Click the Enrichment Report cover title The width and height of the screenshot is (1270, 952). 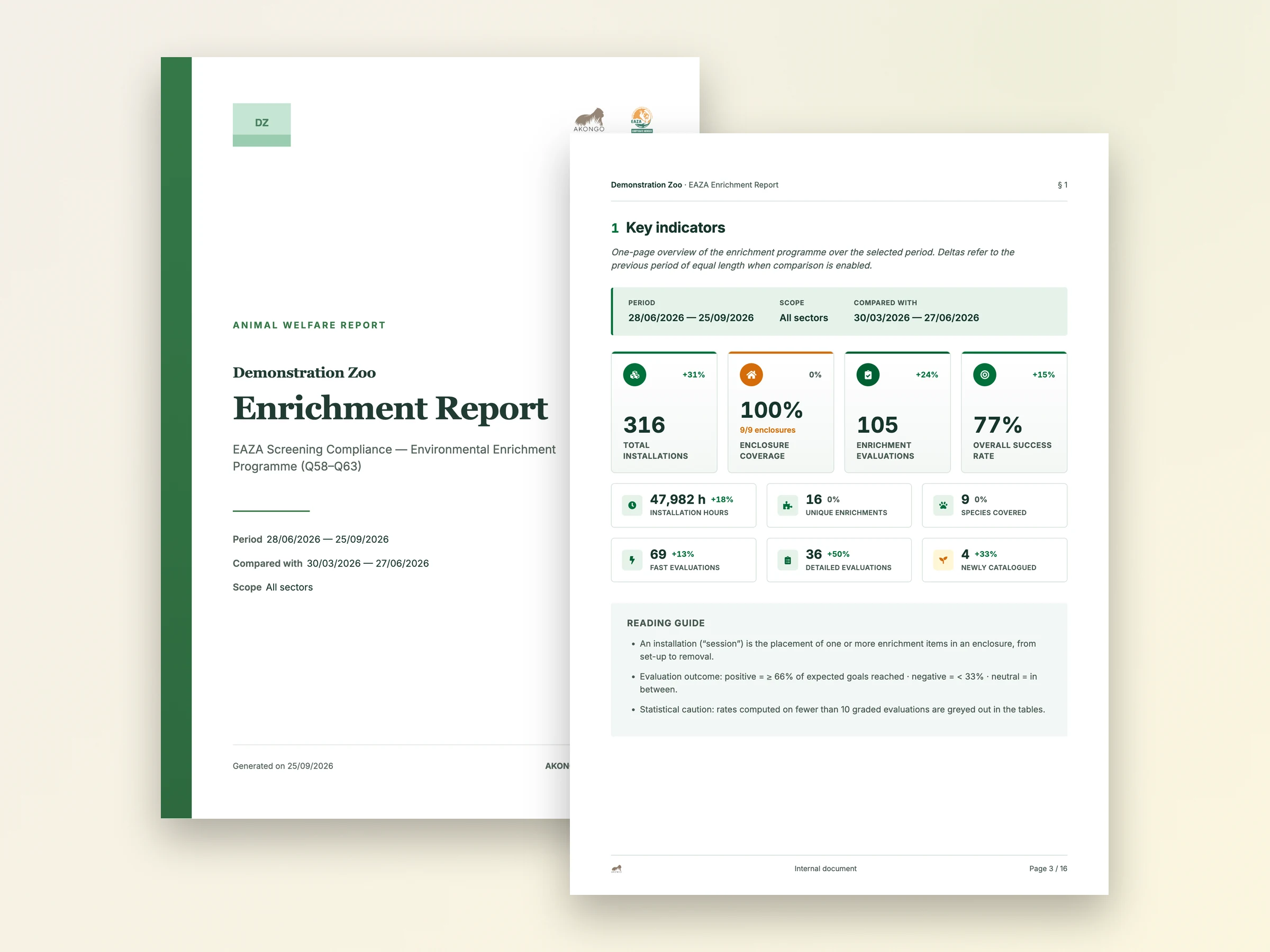pyautogui.click(x=391, y=409)
